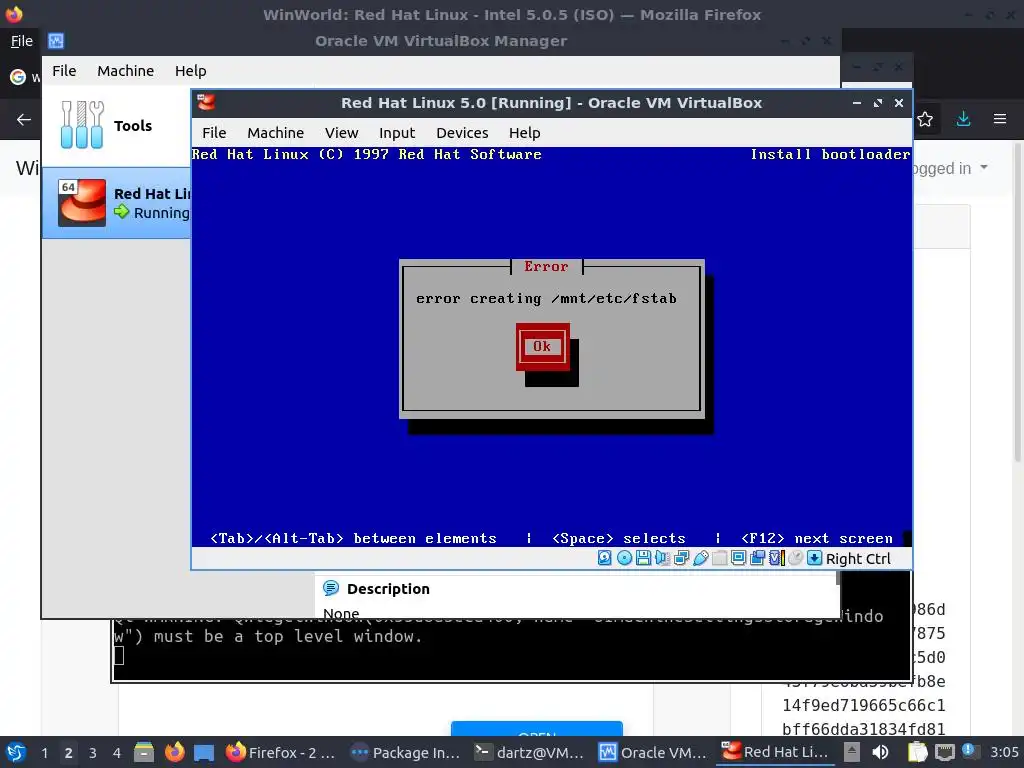Screen dimensions: 1024x768
Task: Bookmark page with Firefox star icon
Action: 925,119
